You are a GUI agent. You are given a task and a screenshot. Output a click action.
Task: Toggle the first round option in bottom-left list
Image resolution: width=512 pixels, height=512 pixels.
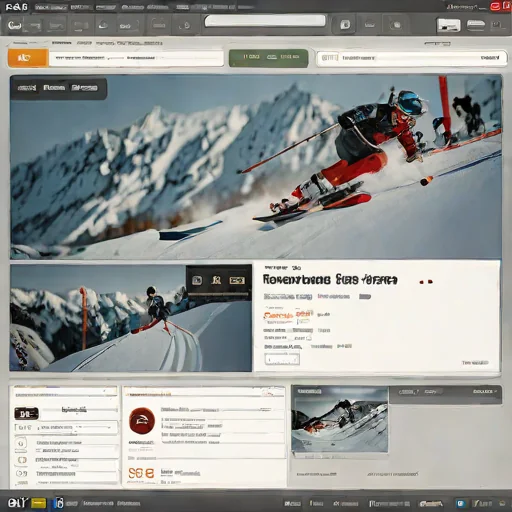coord(21,443)
